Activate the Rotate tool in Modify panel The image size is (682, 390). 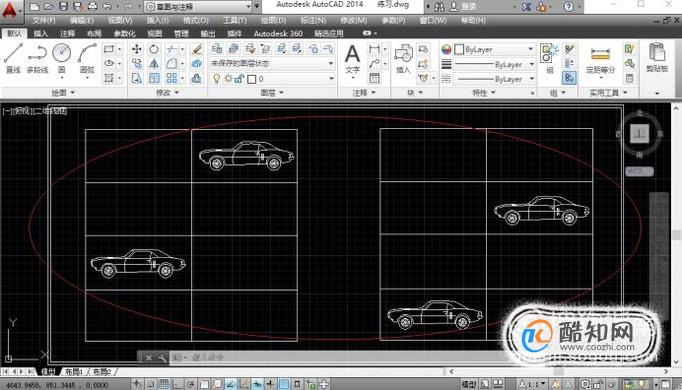[154, 49]
